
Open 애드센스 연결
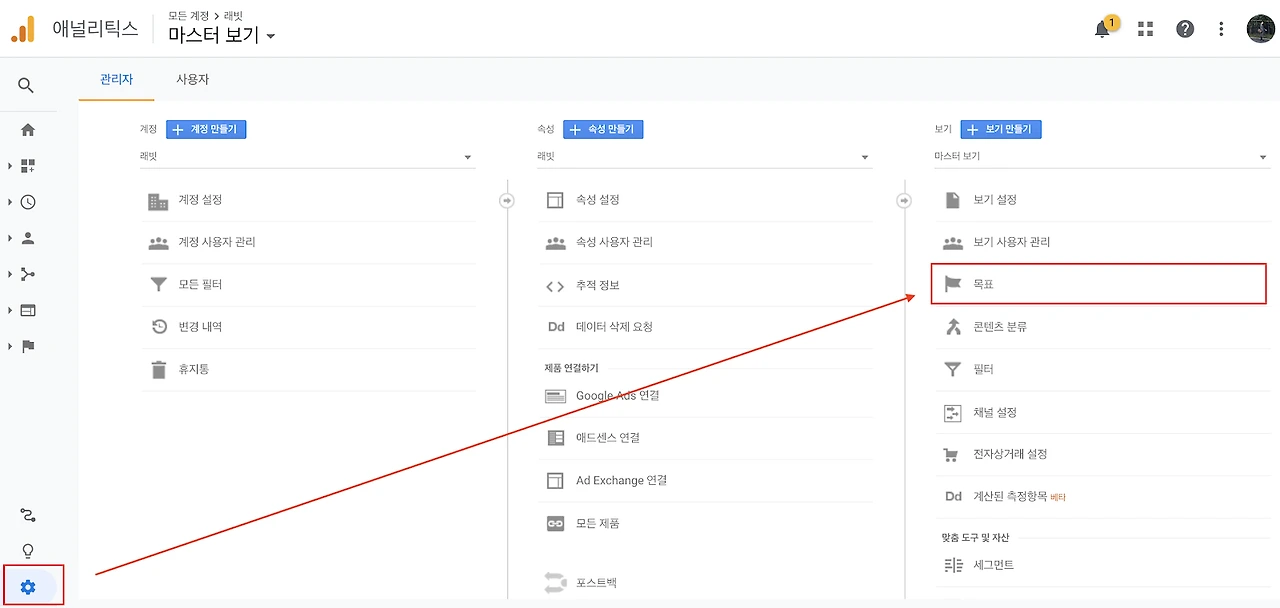tap(705, 438)
